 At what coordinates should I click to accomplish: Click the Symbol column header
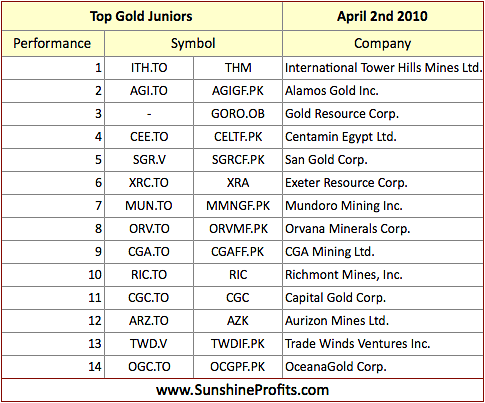pos(193,43)
